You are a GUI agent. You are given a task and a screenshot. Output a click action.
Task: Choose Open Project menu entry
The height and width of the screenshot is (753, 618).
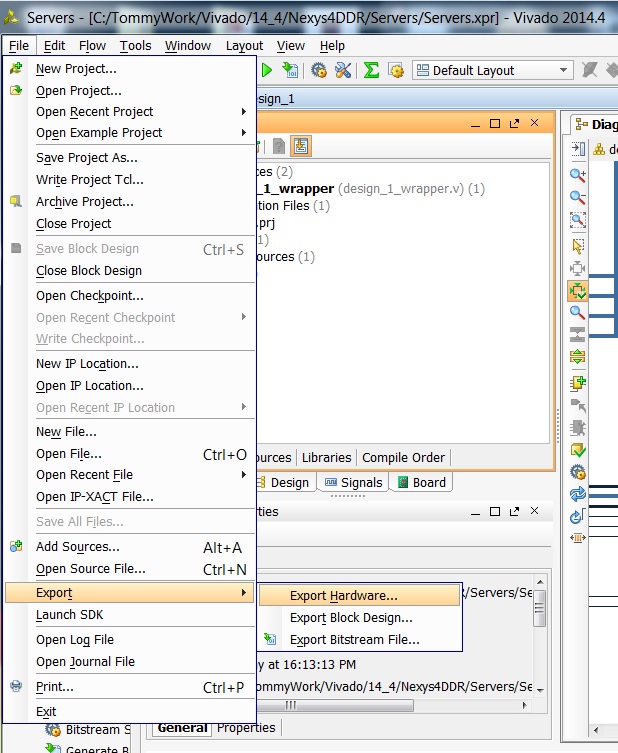click(130, 91)
